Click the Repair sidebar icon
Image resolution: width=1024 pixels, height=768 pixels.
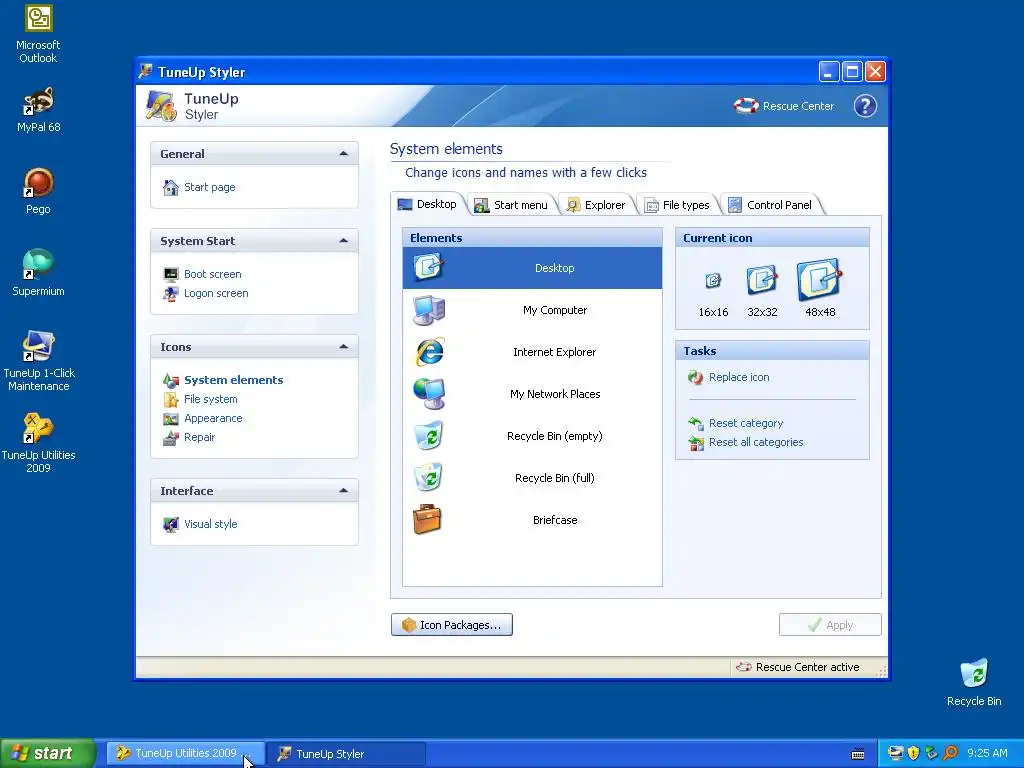click(170, 438)
